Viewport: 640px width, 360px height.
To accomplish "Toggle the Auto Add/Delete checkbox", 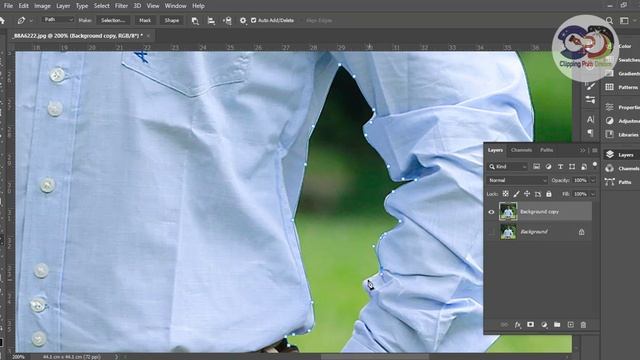I will [x=253, y=20].
